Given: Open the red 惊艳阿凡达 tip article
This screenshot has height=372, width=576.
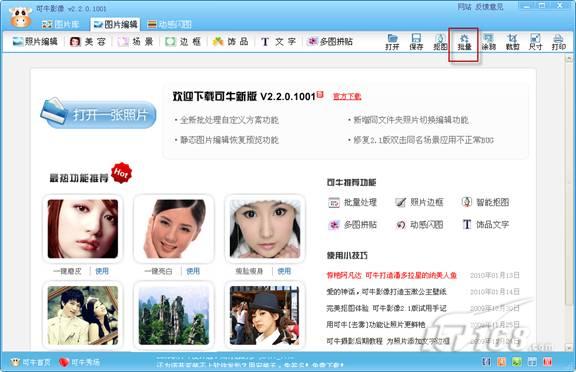Looking at the screenshot, I should (x=392, y=275).
